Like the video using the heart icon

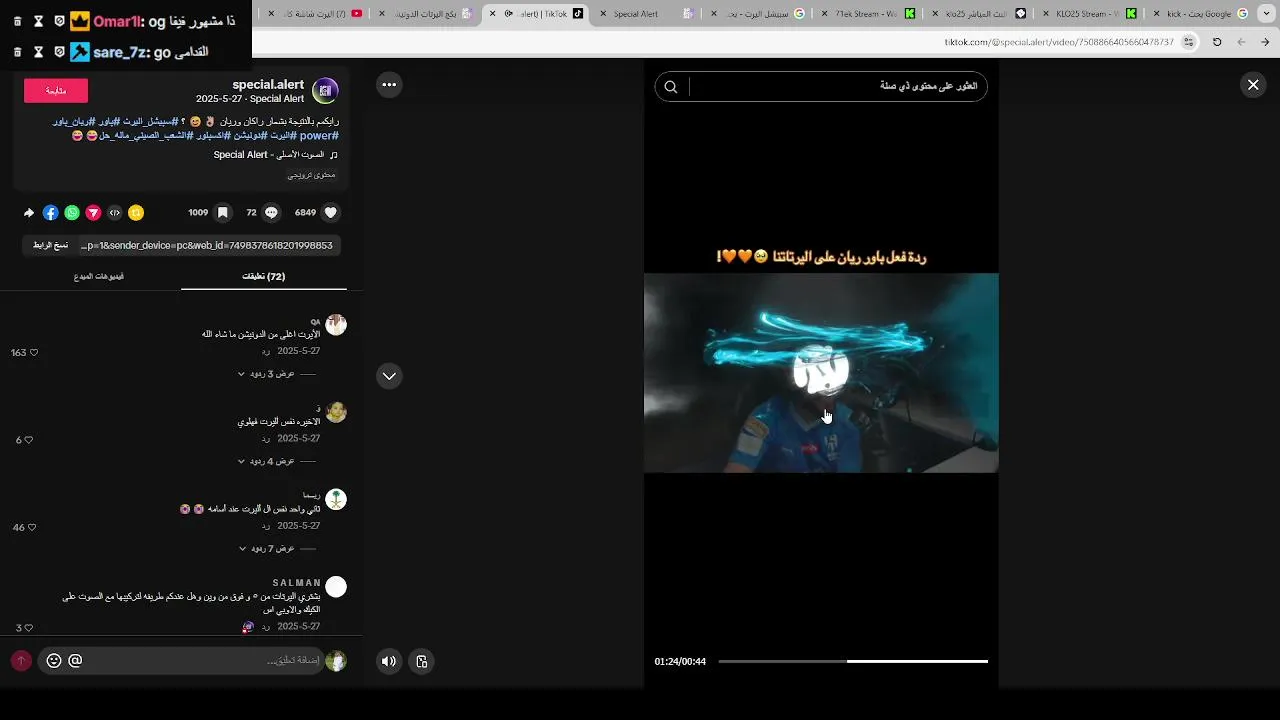click(331, 212)
